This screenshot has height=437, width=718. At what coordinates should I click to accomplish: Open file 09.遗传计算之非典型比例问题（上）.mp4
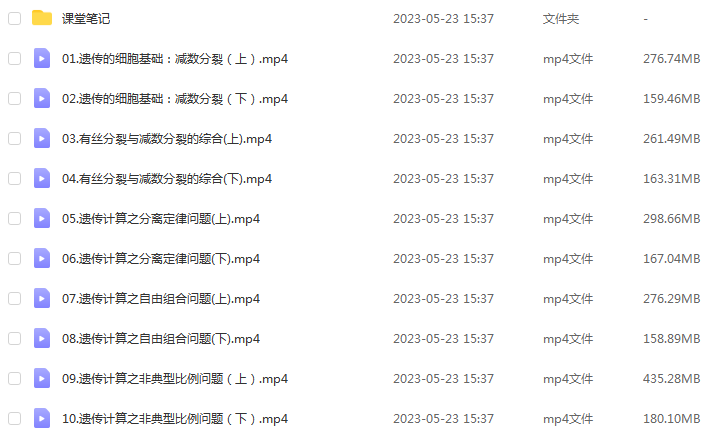(x=175, y=379)
